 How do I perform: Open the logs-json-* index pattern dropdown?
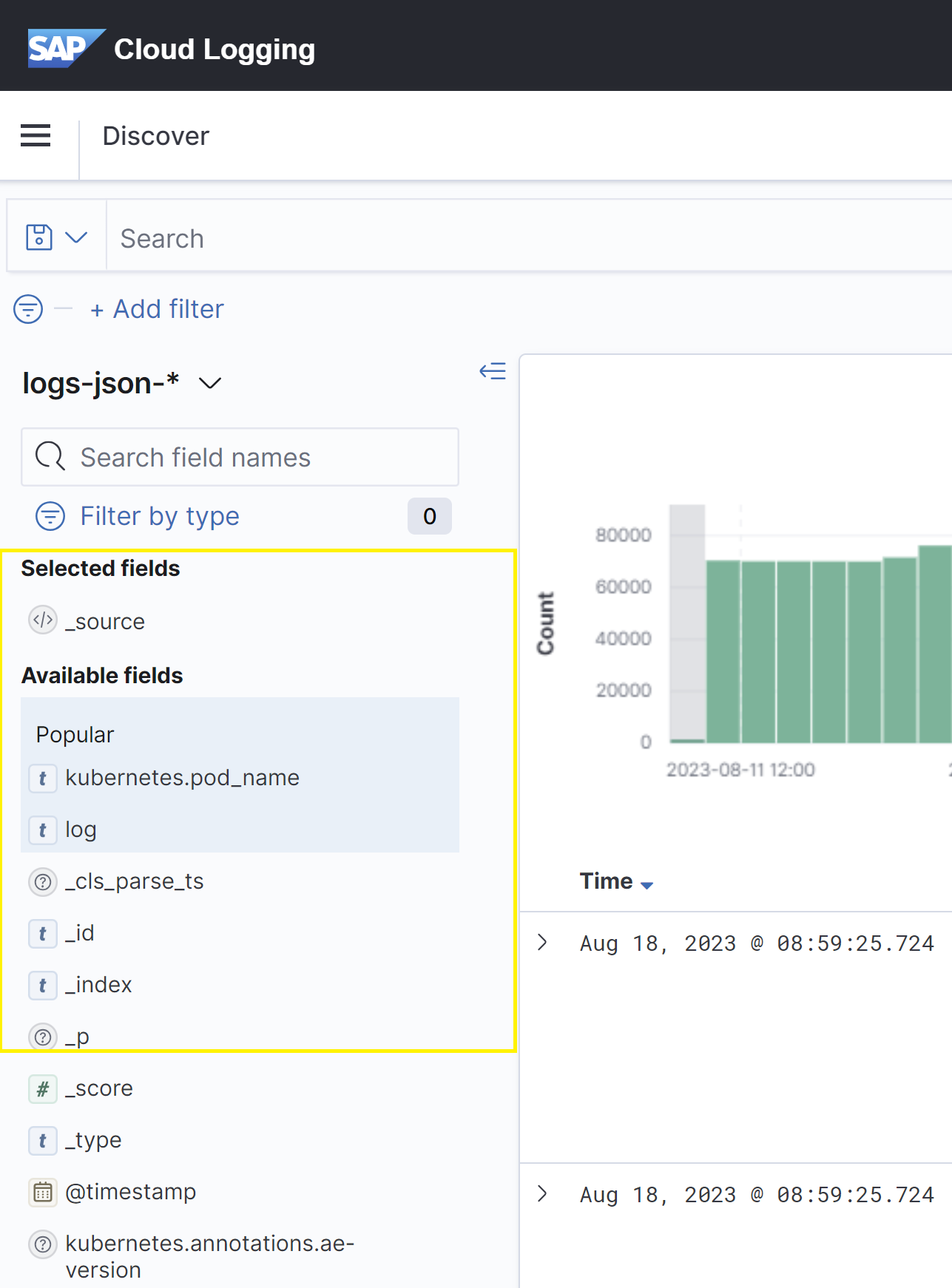[x=122, y=383]
